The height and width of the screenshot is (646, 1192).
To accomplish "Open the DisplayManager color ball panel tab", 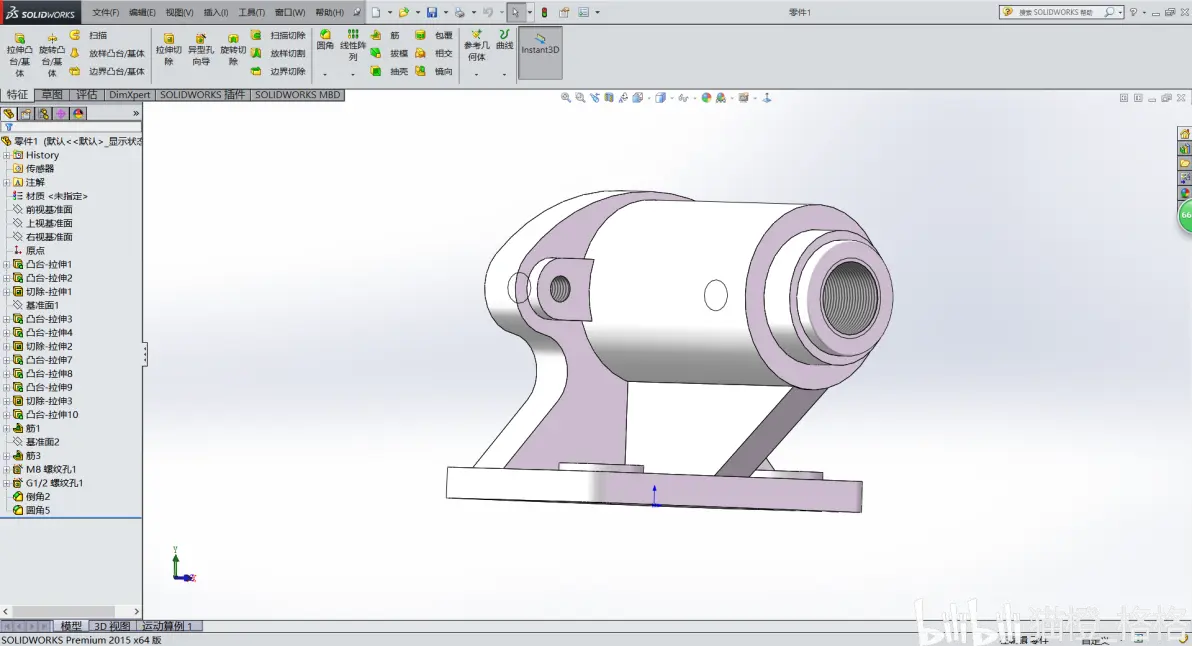I will (78, 114).
